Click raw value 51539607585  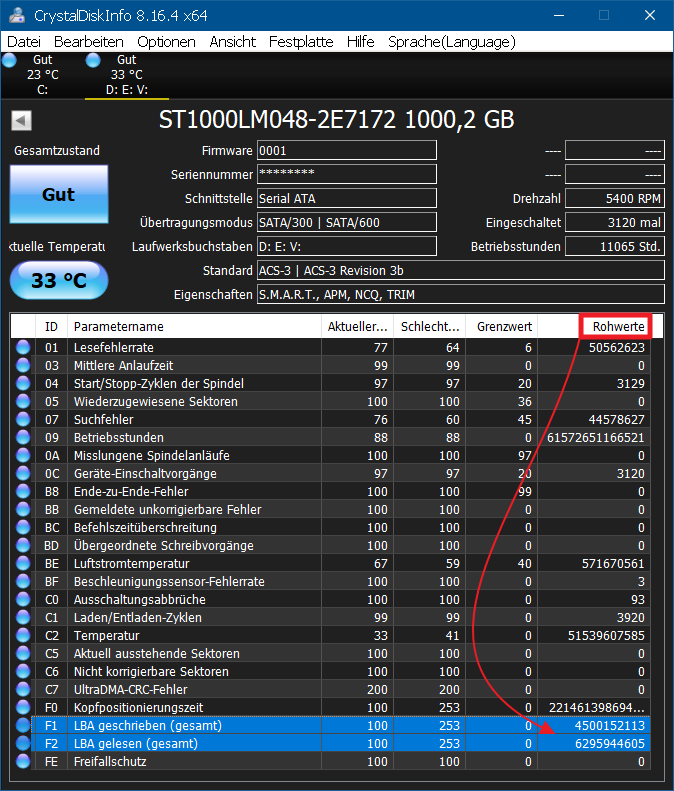606,635
